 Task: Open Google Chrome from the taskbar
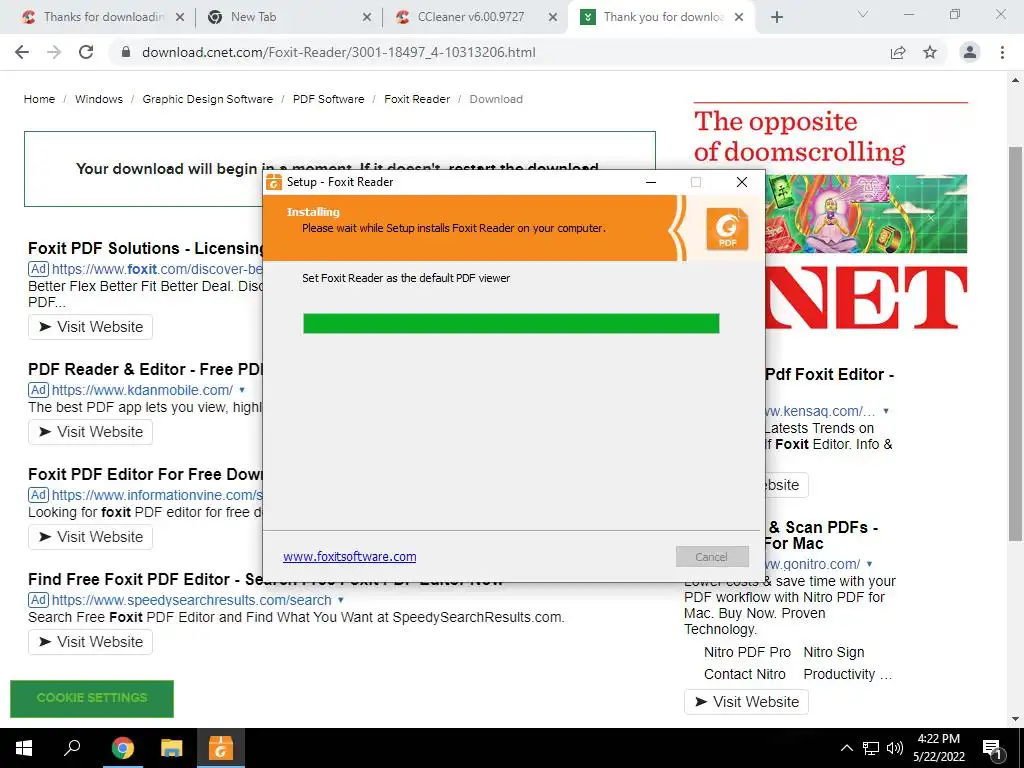(x=122, y=748)
